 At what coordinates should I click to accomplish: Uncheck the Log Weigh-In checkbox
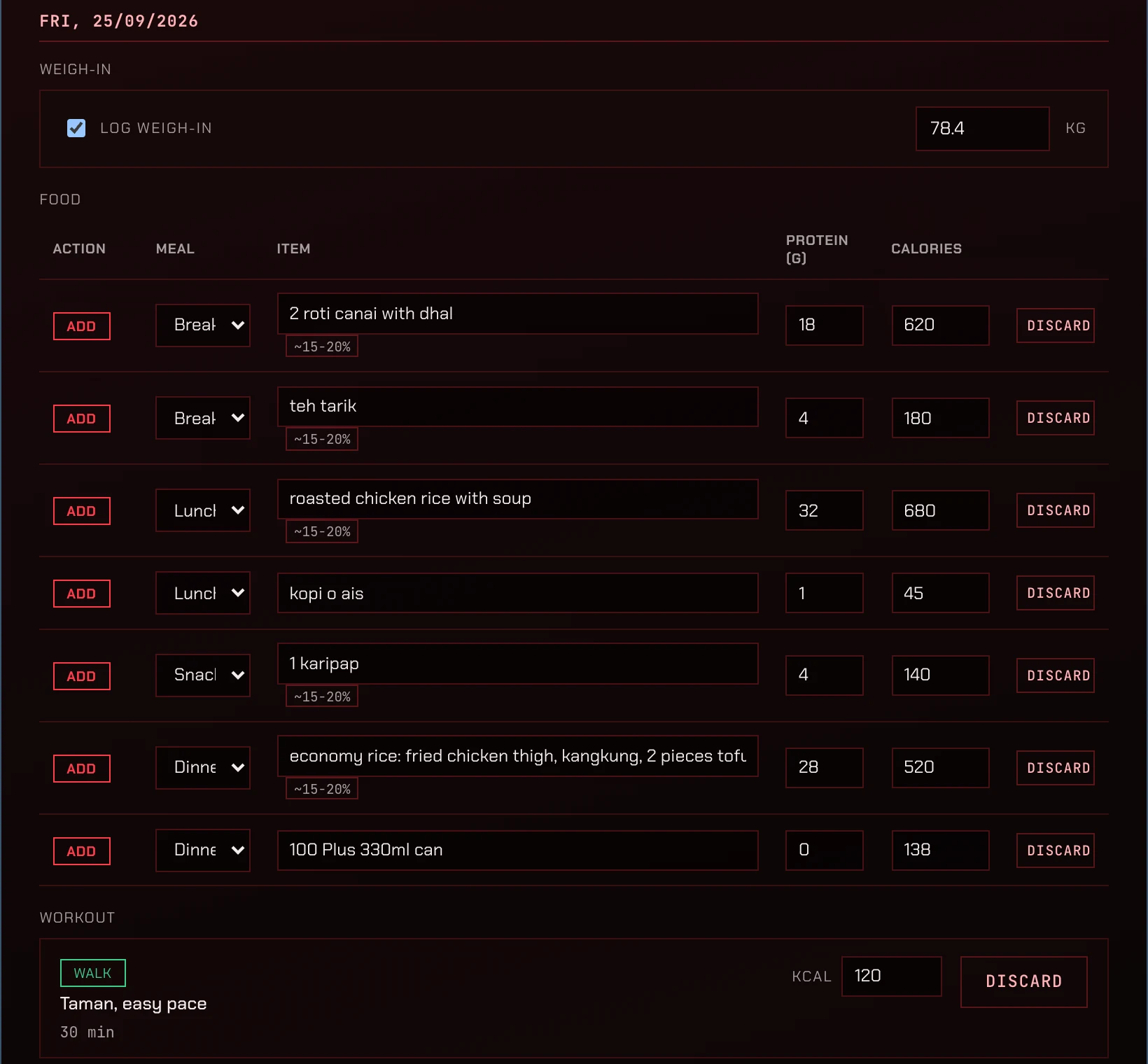click(x=76, y=128)
